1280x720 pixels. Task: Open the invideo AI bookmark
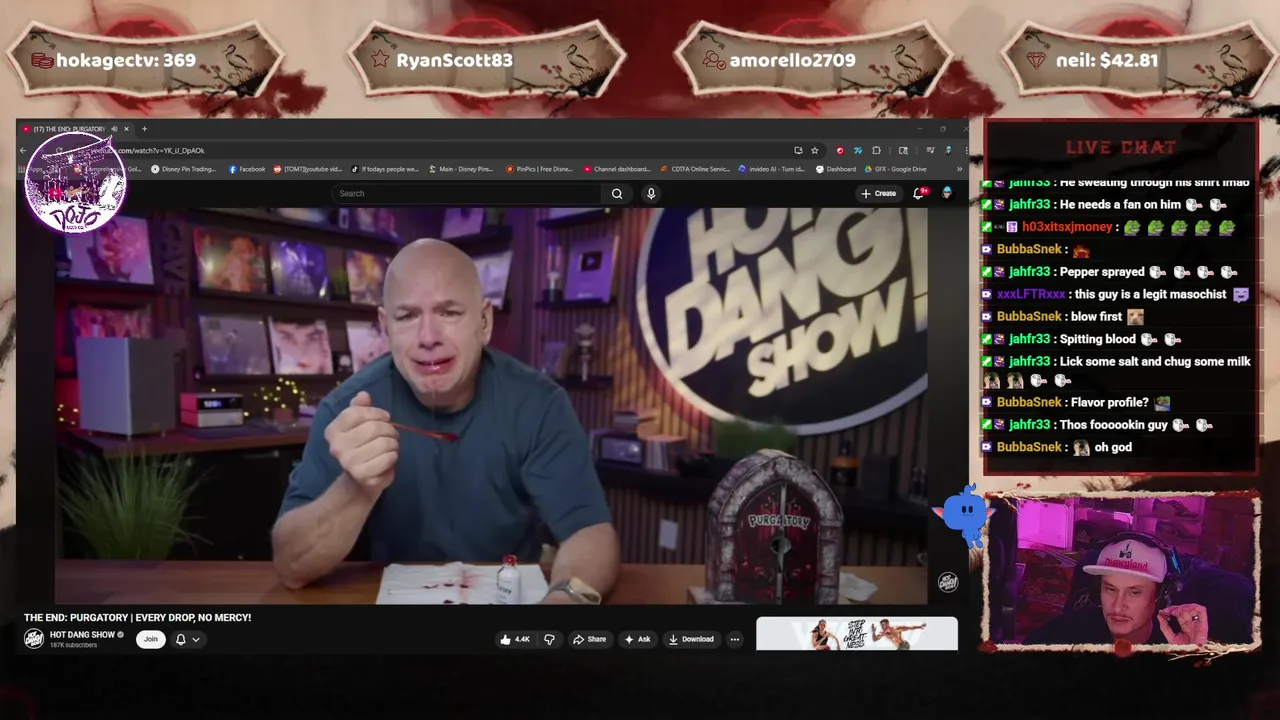coord(772,169)
